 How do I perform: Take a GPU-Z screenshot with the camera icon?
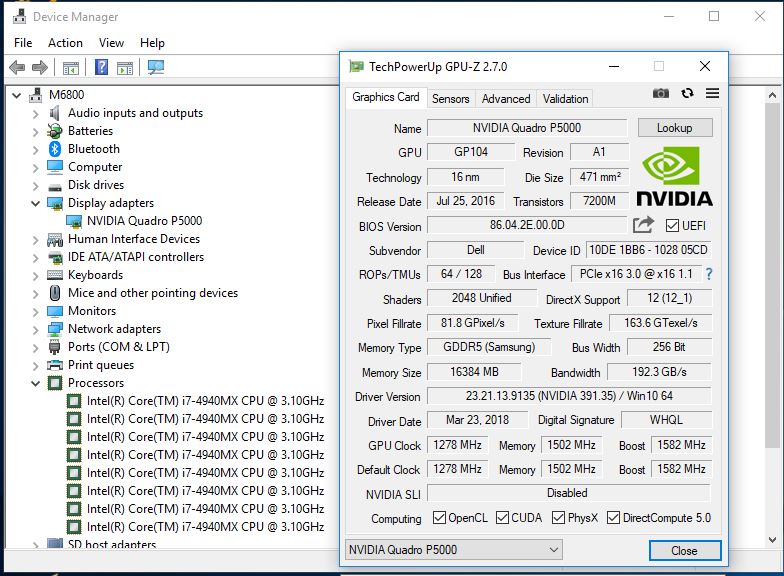(660, 94)
